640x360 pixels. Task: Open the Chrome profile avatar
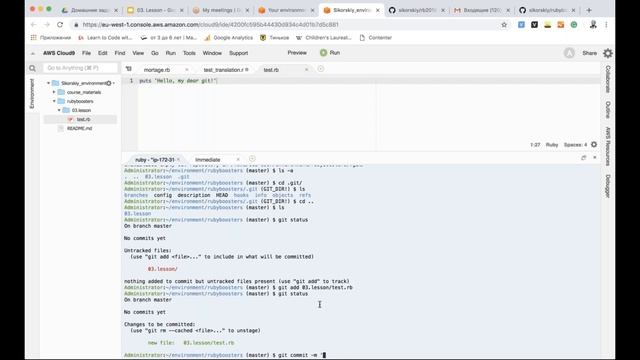click(593, 25)
